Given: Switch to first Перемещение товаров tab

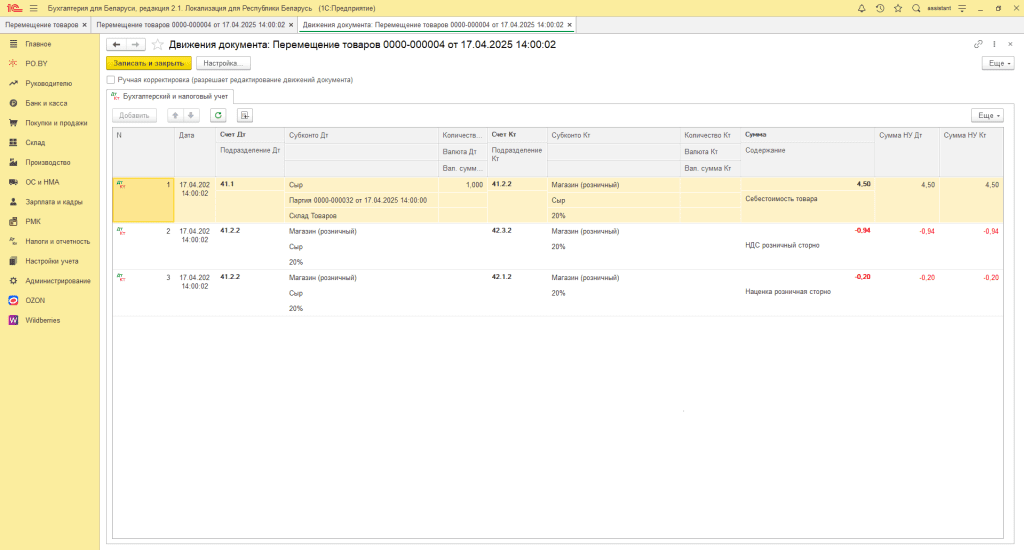Looking at the screenshot, I should click(42, 25).
